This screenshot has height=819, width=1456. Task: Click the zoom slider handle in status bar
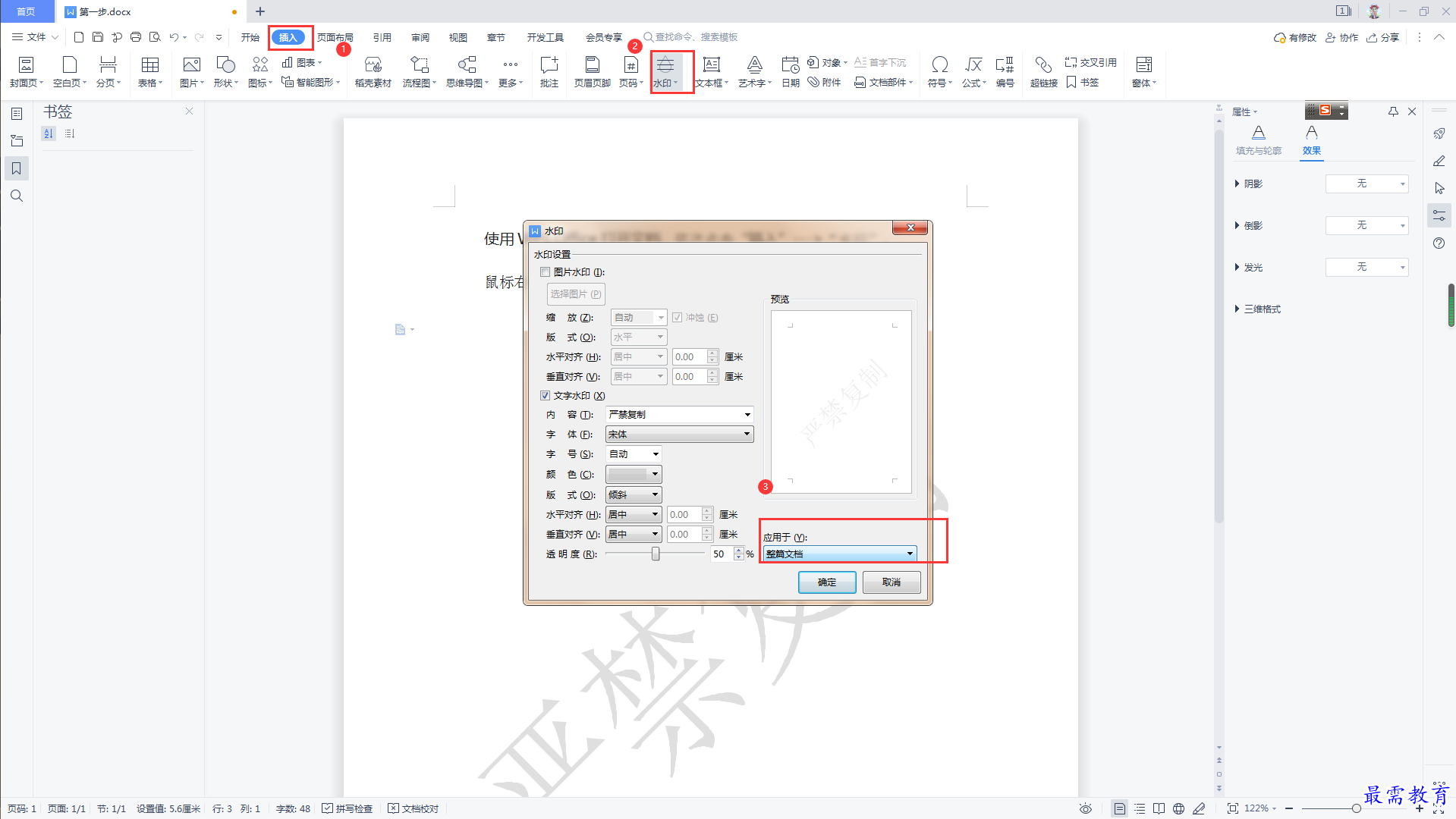[1356, 808]
